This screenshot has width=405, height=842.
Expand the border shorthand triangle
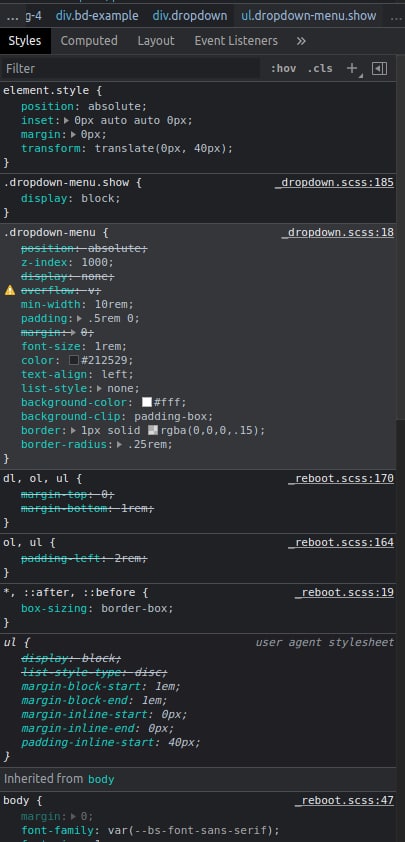point(74,430)
